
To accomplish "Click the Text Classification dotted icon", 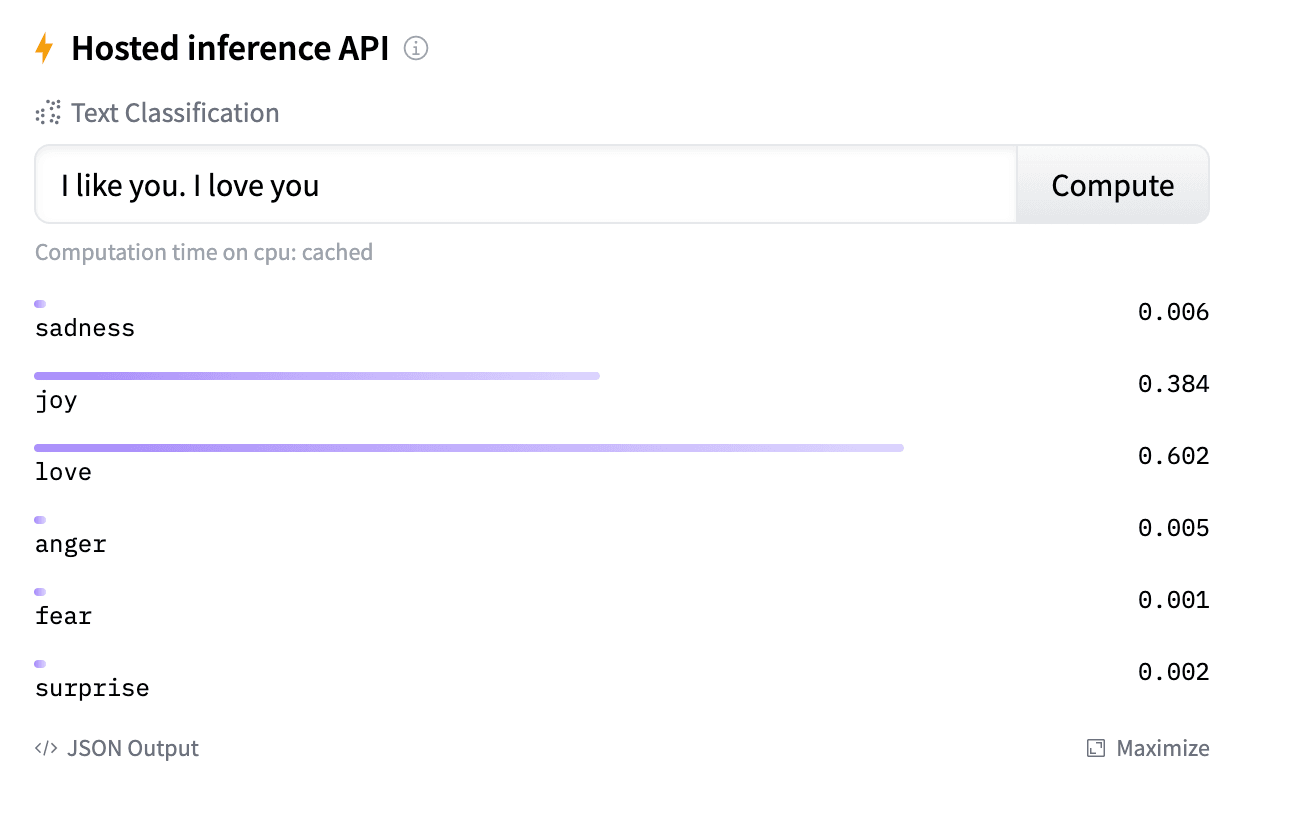I will 48,113.
